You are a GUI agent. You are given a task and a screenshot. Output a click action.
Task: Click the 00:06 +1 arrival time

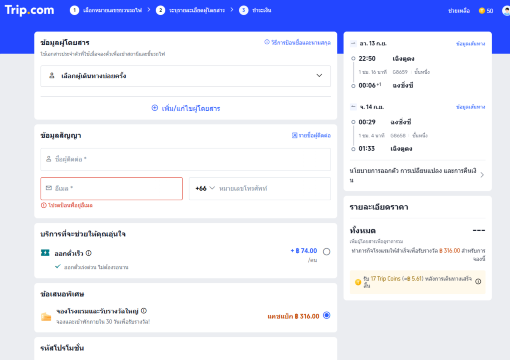pyautogui.click(x=370, y=85)
